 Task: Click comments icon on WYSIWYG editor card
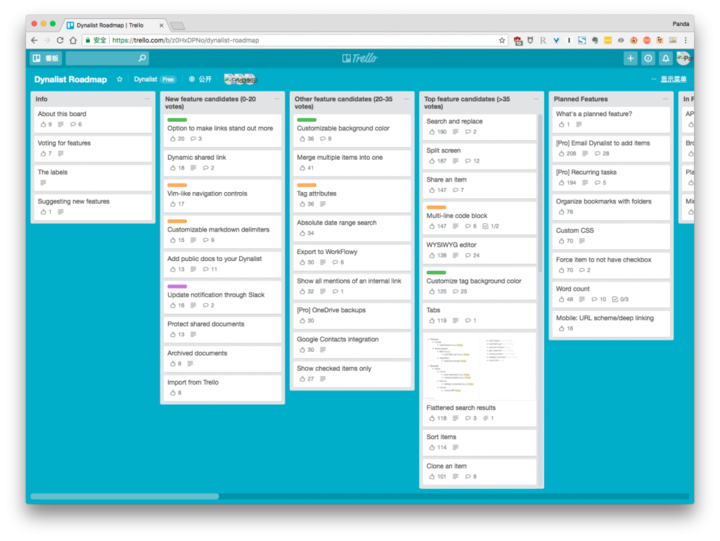click(468, 255)
